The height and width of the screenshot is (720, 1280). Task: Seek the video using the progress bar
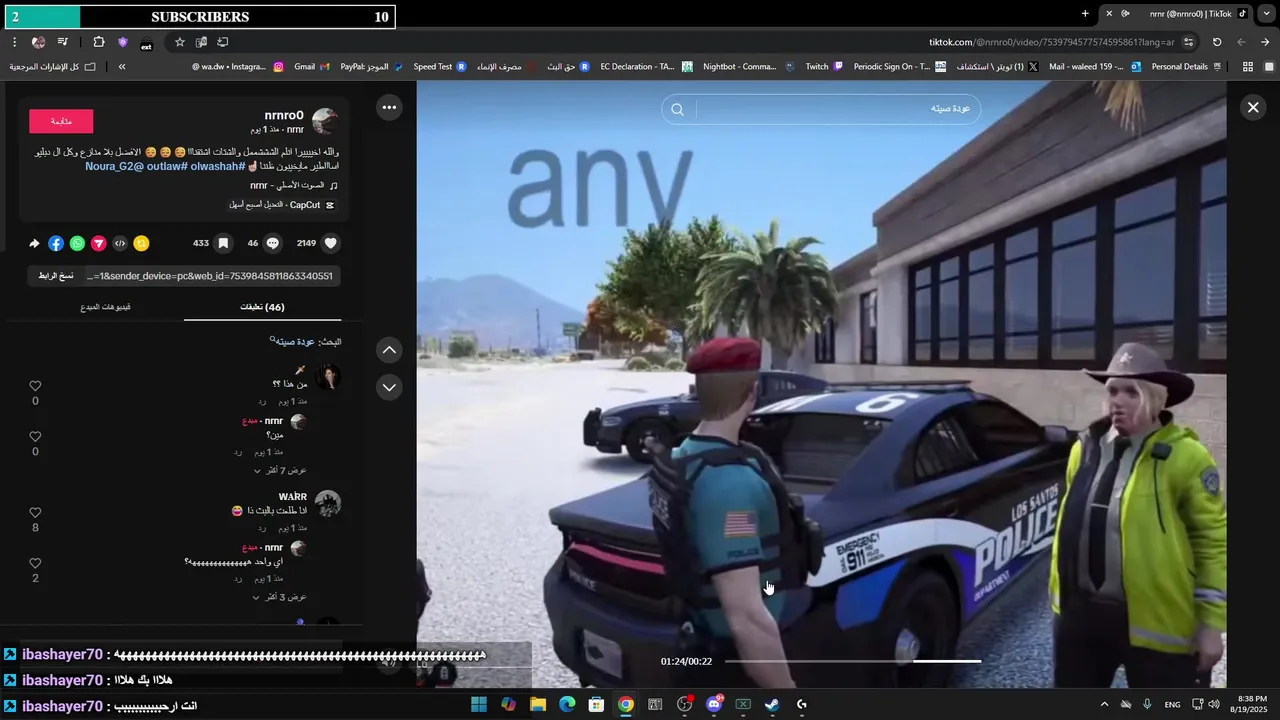coord(853,661)
